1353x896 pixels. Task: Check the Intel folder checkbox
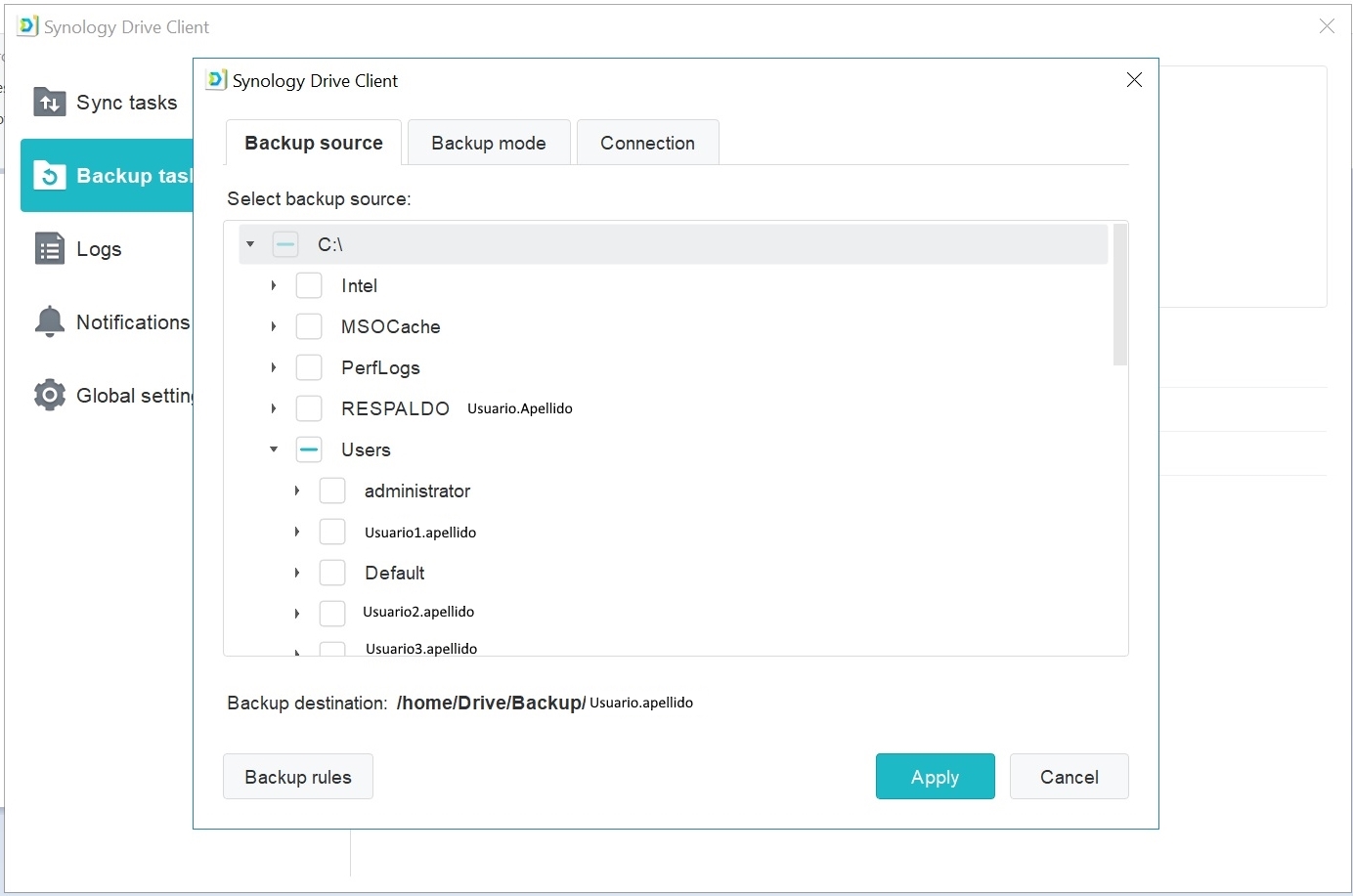(309, 285)
